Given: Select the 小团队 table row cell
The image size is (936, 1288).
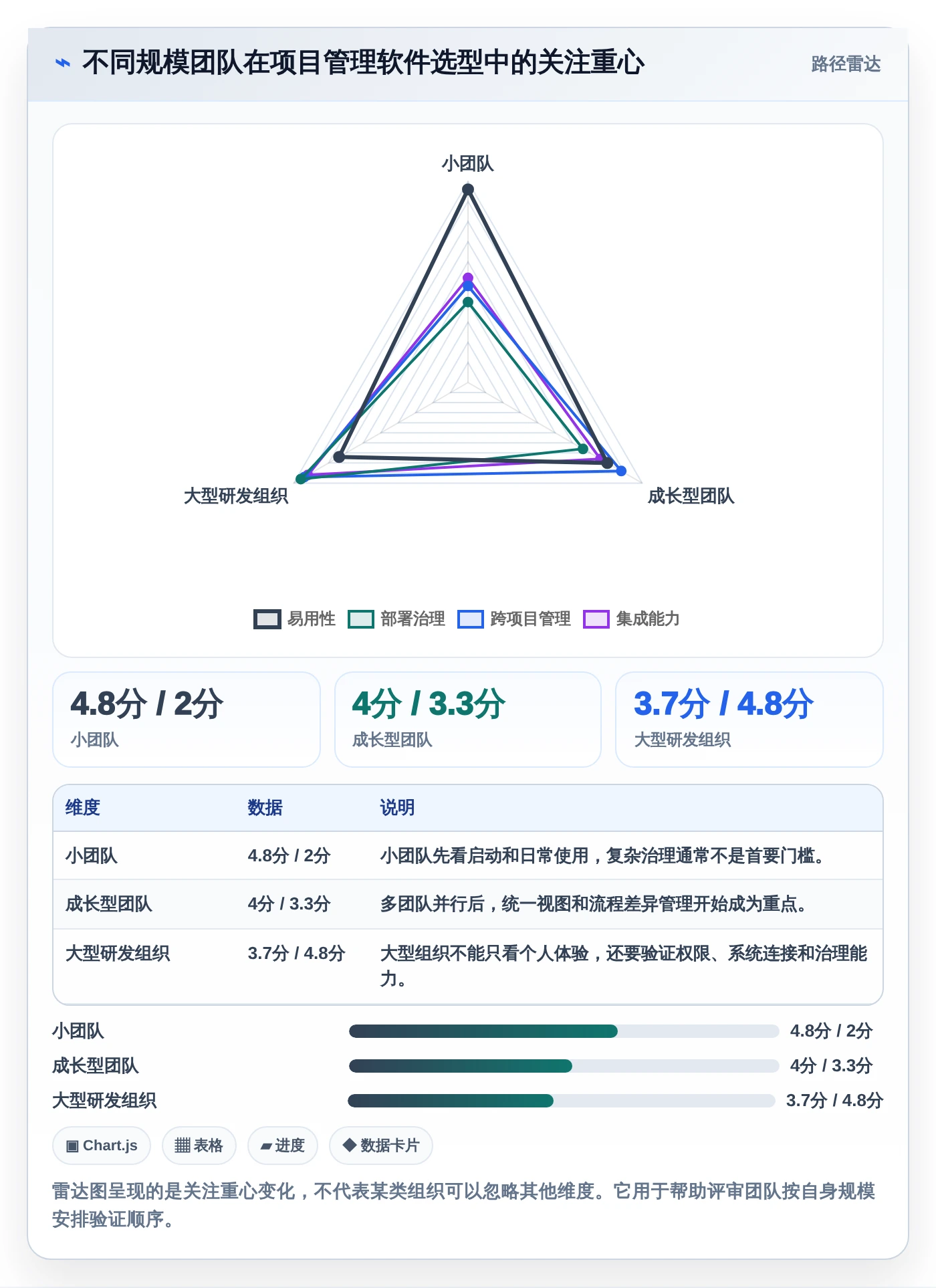Looking at the screenshot, I should (92, 855).
